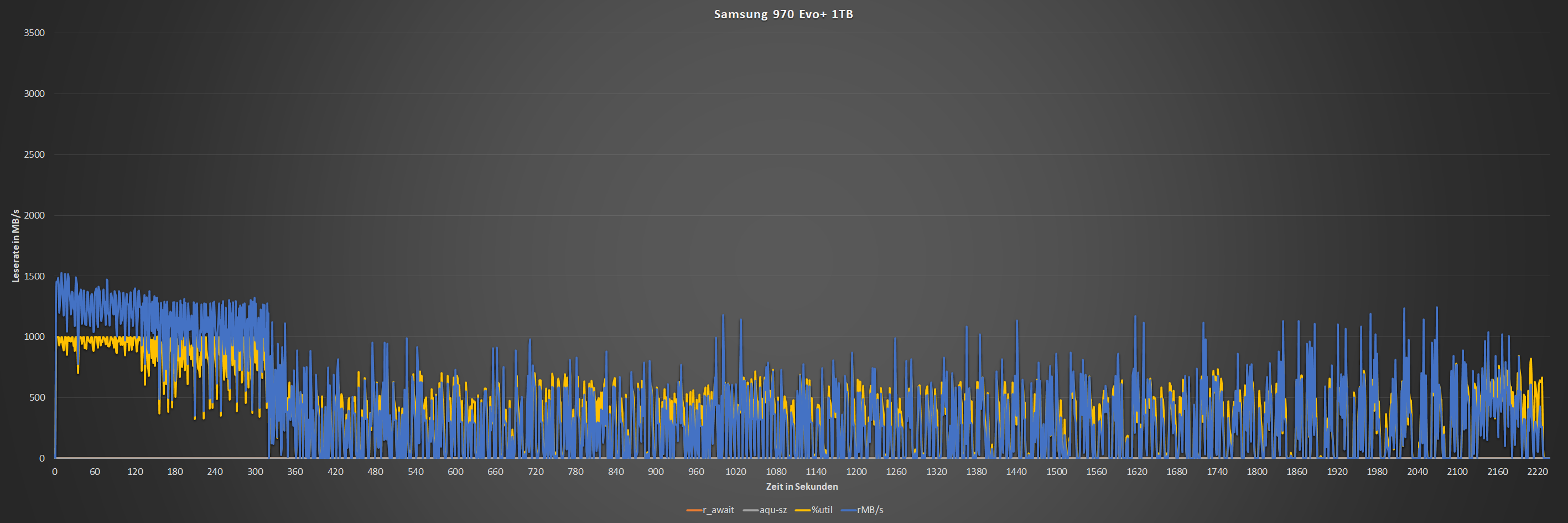Click the x-axis label 240

[x=215, y=472]
